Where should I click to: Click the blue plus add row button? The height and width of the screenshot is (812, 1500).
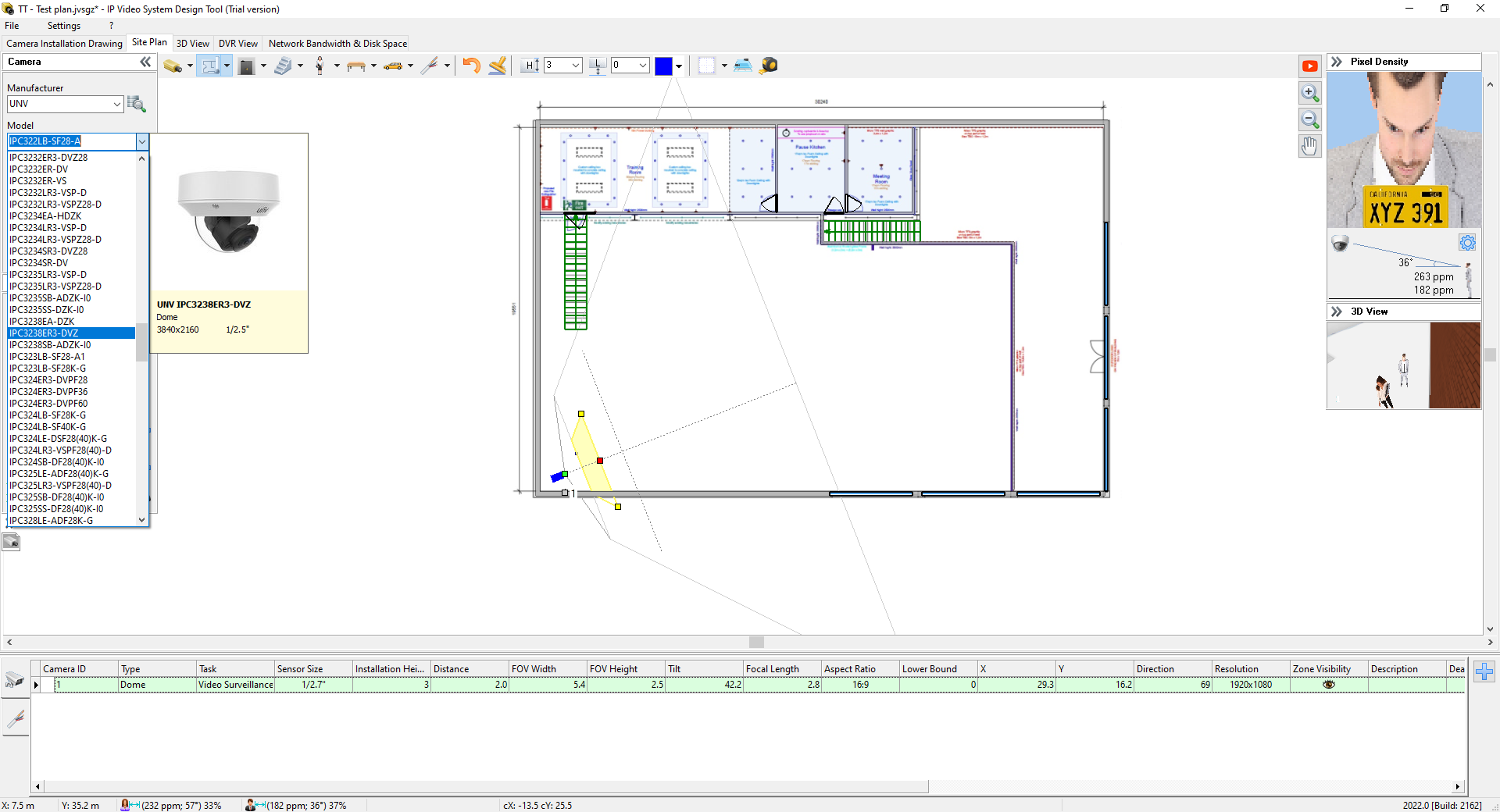1484,671
